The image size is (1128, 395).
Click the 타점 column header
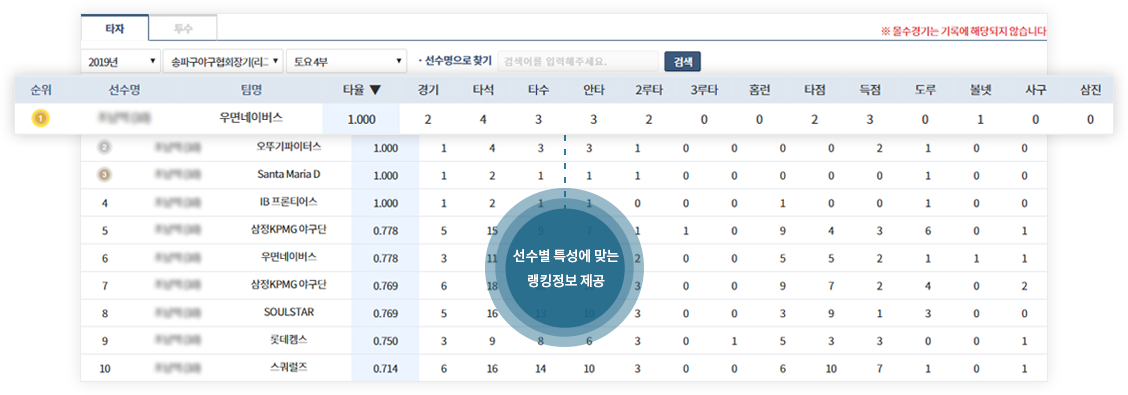[x=814, y=90]
